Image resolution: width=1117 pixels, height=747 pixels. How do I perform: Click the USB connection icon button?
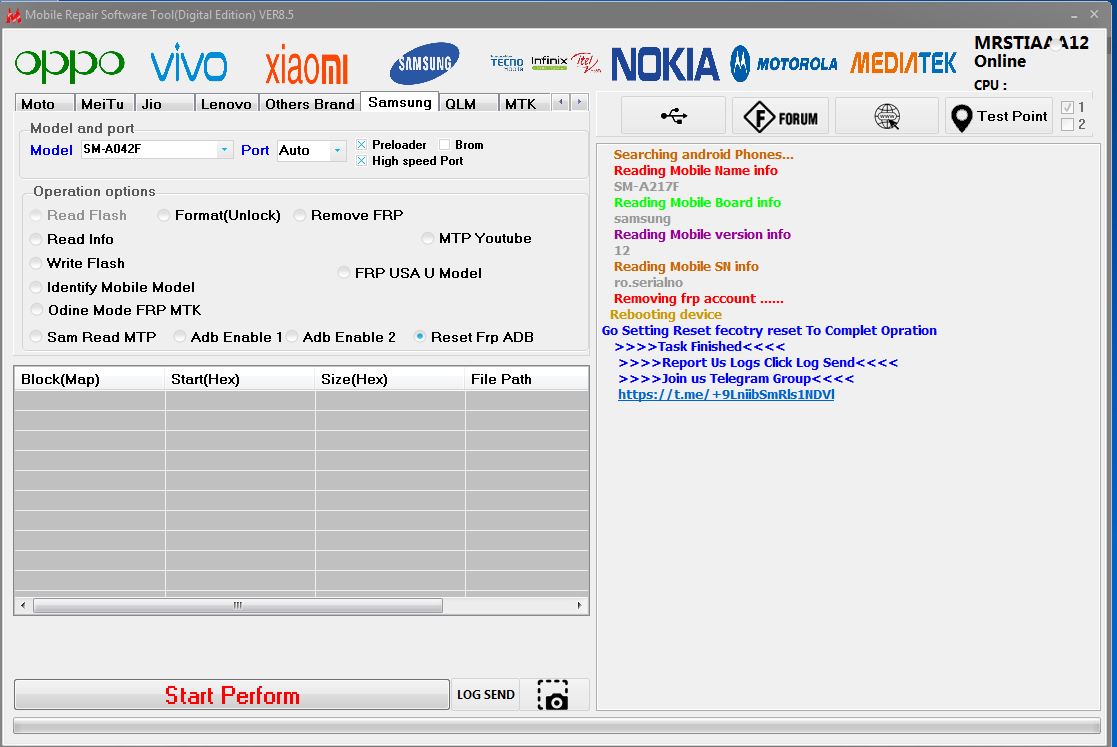click(x=672, y=115)
